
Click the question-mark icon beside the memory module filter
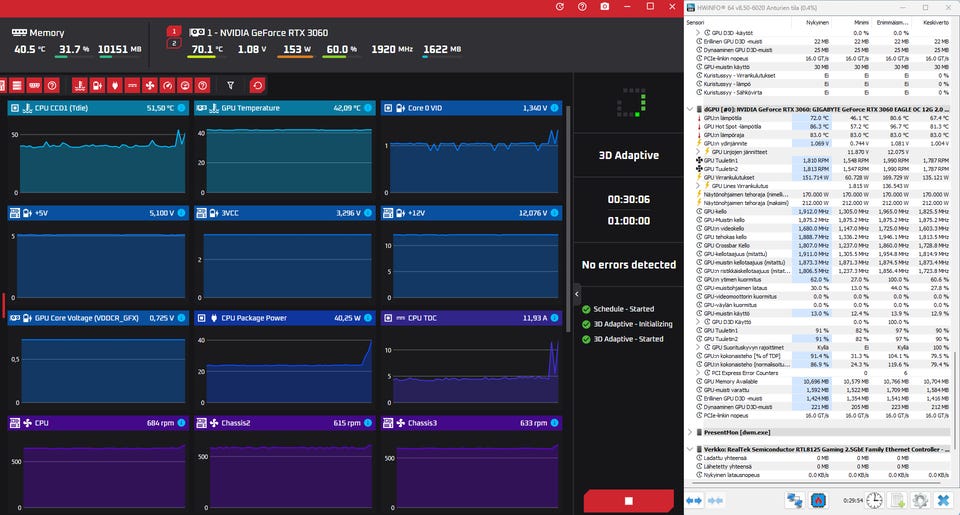52,86
